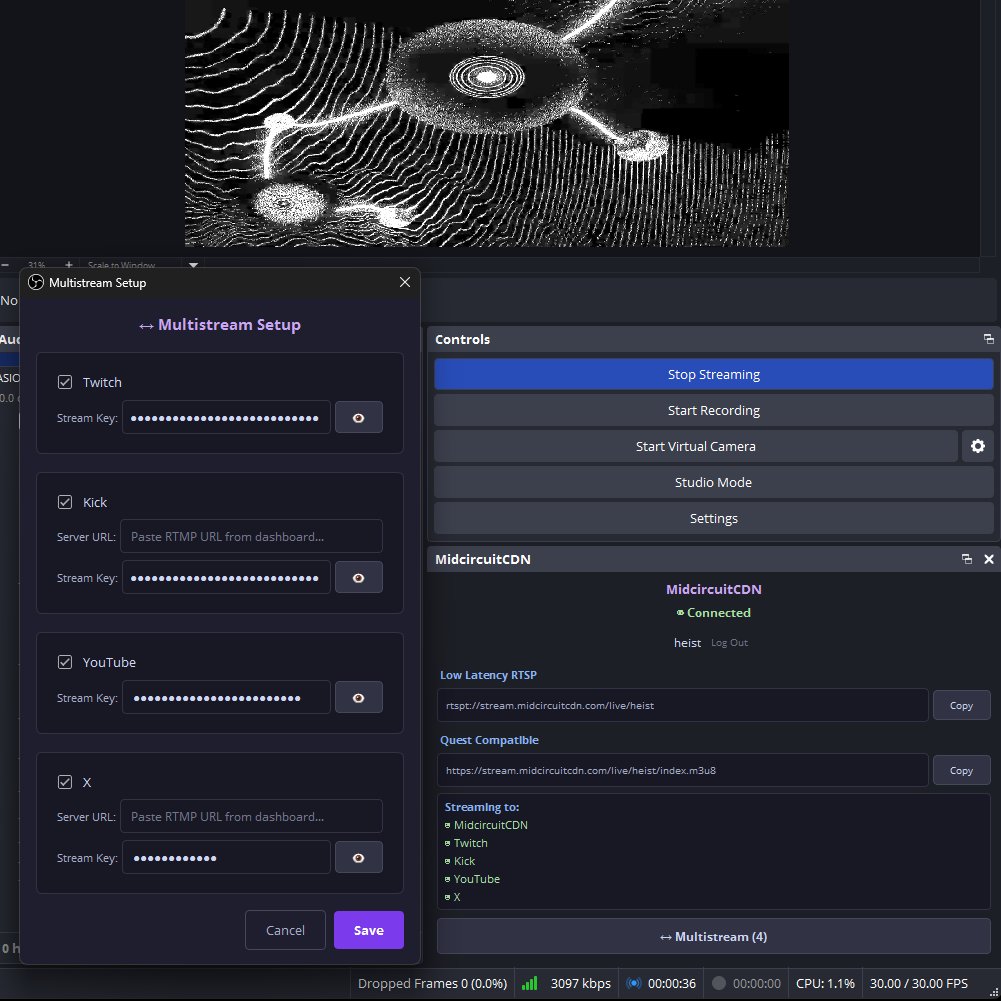Click the YouTube Stream Key field
Screen dimensions: 1001x1001
[227, 698]
